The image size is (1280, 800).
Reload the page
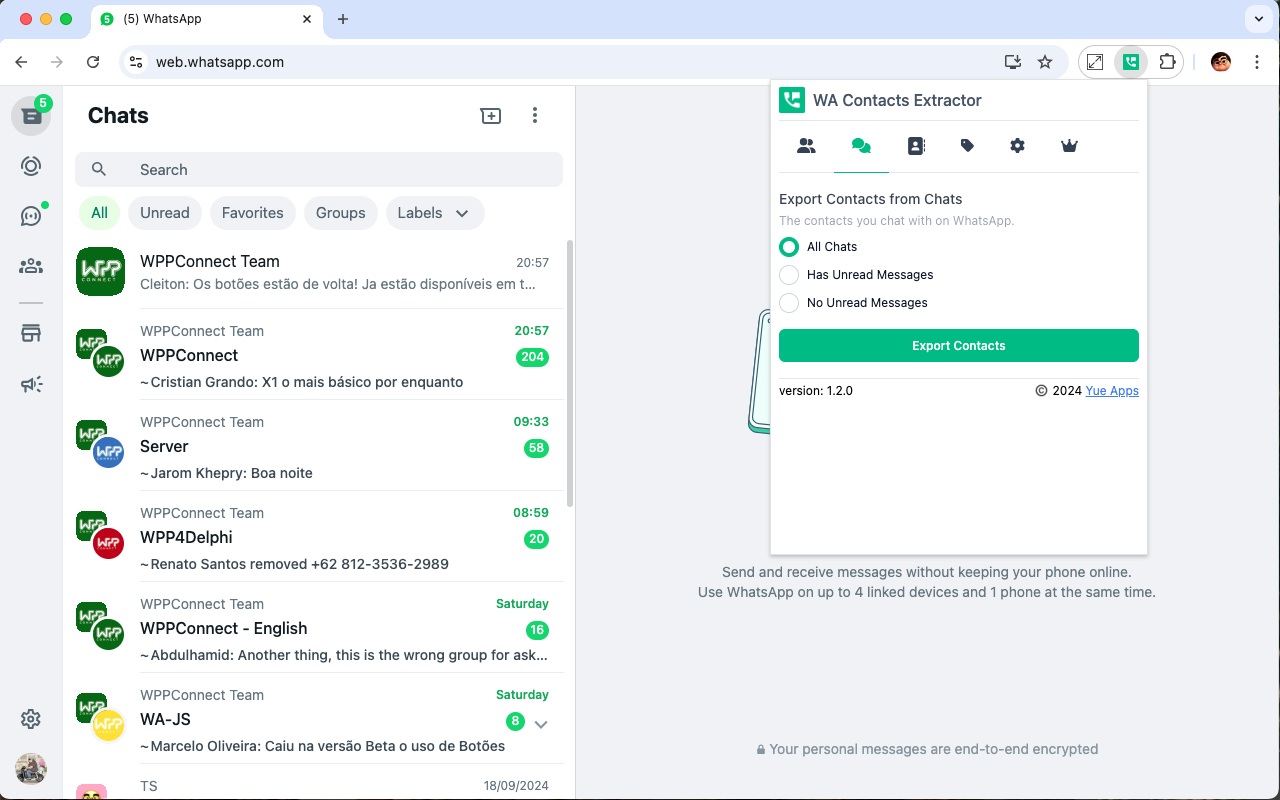click(93, 62)
